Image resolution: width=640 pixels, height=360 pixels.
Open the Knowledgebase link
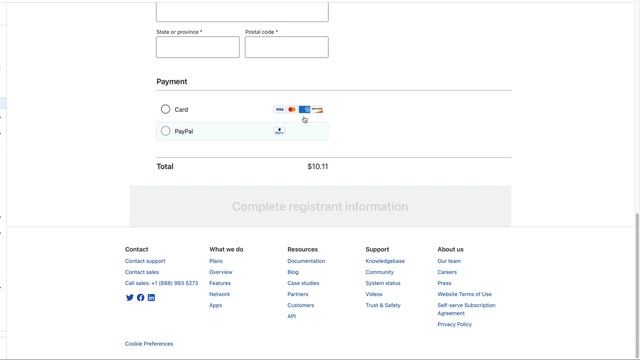(385, 261)
